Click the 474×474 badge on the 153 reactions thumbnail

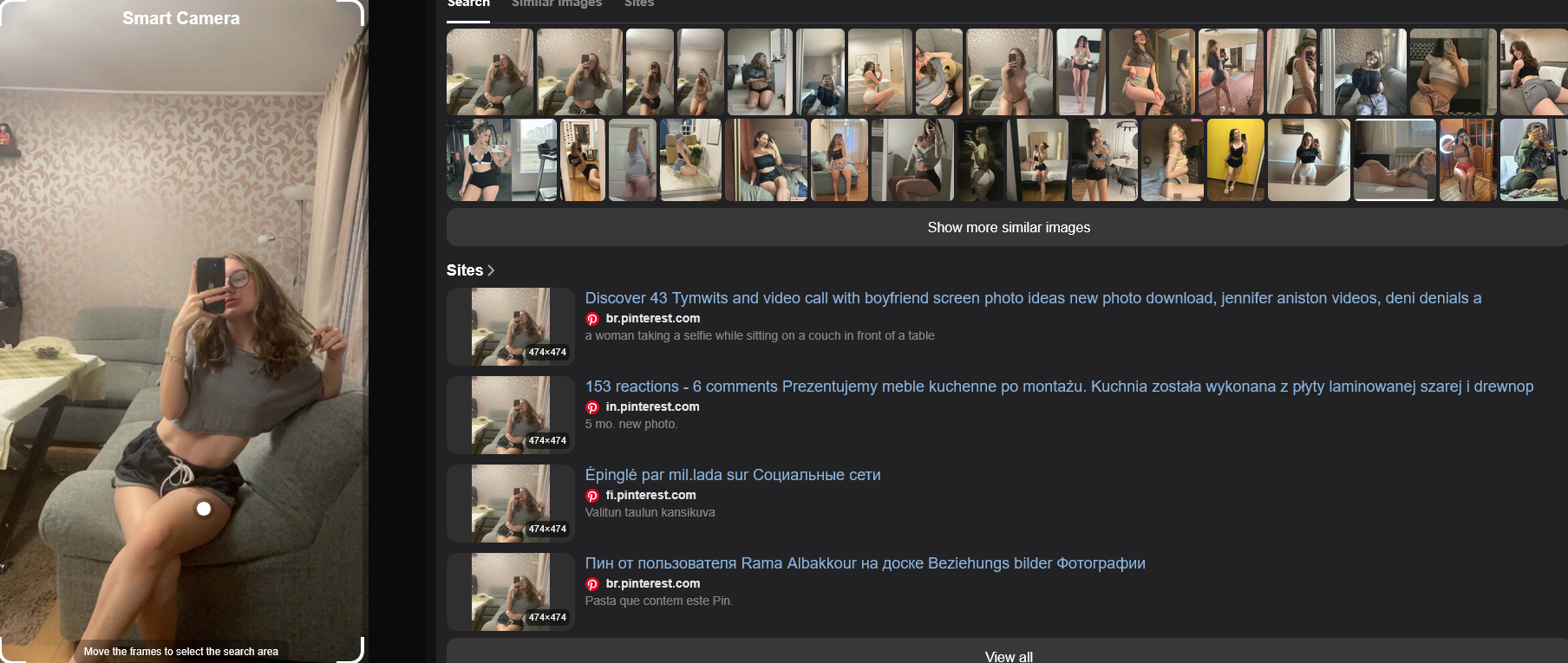(x=547, y=440)
